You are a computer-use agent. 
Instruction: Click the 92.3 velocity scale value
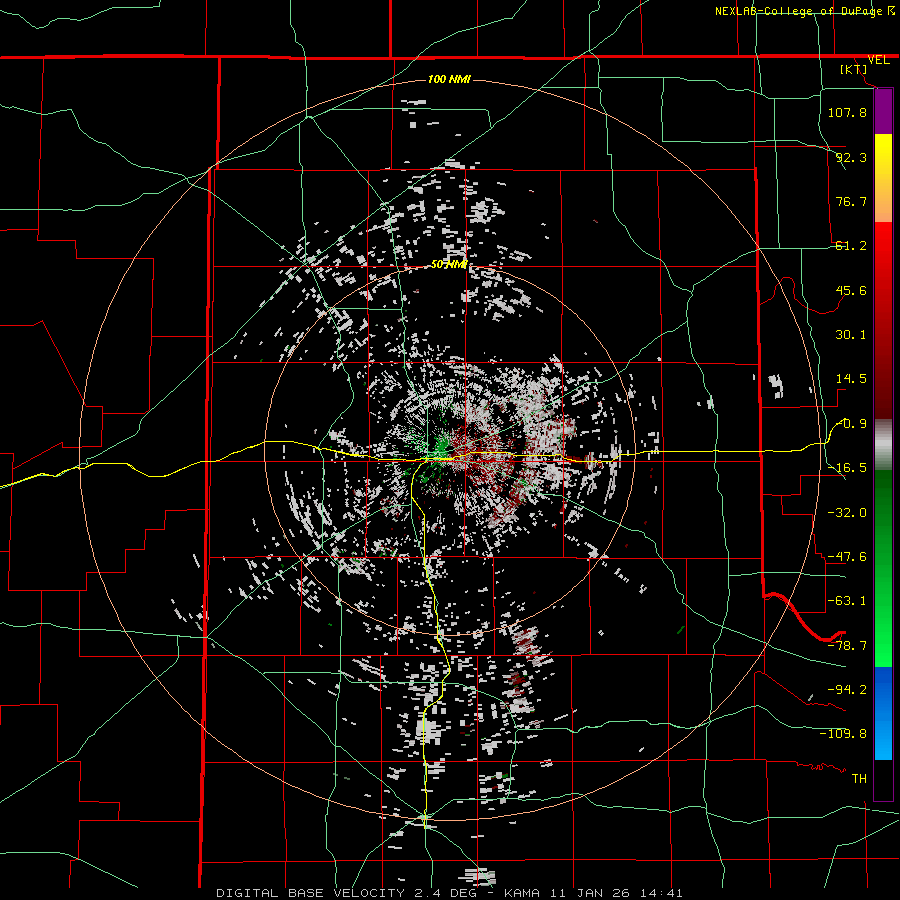click(851, 157)
